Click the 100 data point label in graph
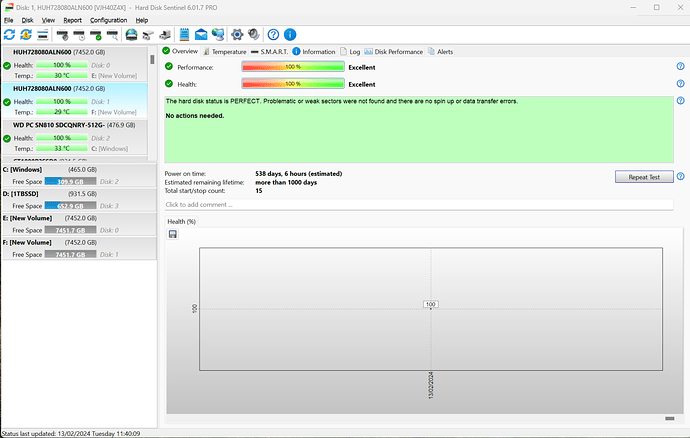Screen dimensions: 690x438 point(430,304)
